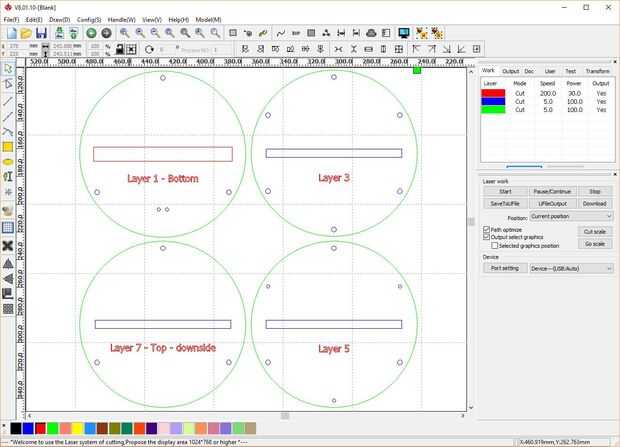Click the blue grid tool icon
620x447 pixels.
[8, 227]
